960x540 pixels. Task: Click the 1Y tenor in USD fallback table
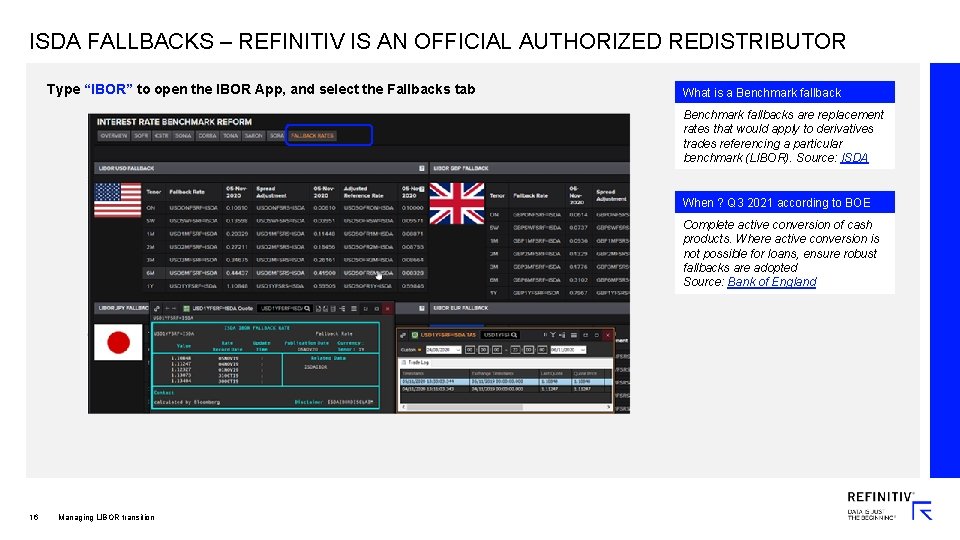pos(150,286)
